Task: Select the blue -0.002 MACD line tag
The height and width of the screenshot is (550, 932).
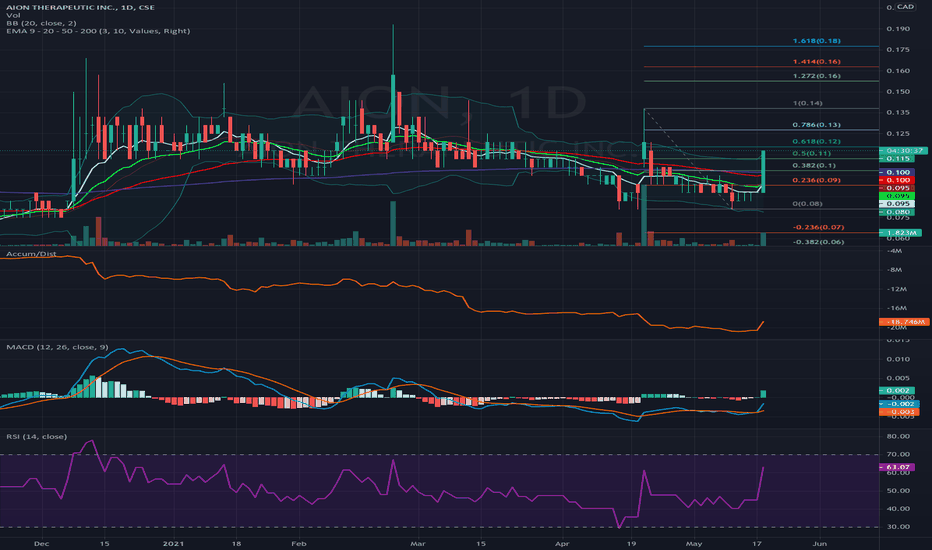Action: click(x=899, y=404)
